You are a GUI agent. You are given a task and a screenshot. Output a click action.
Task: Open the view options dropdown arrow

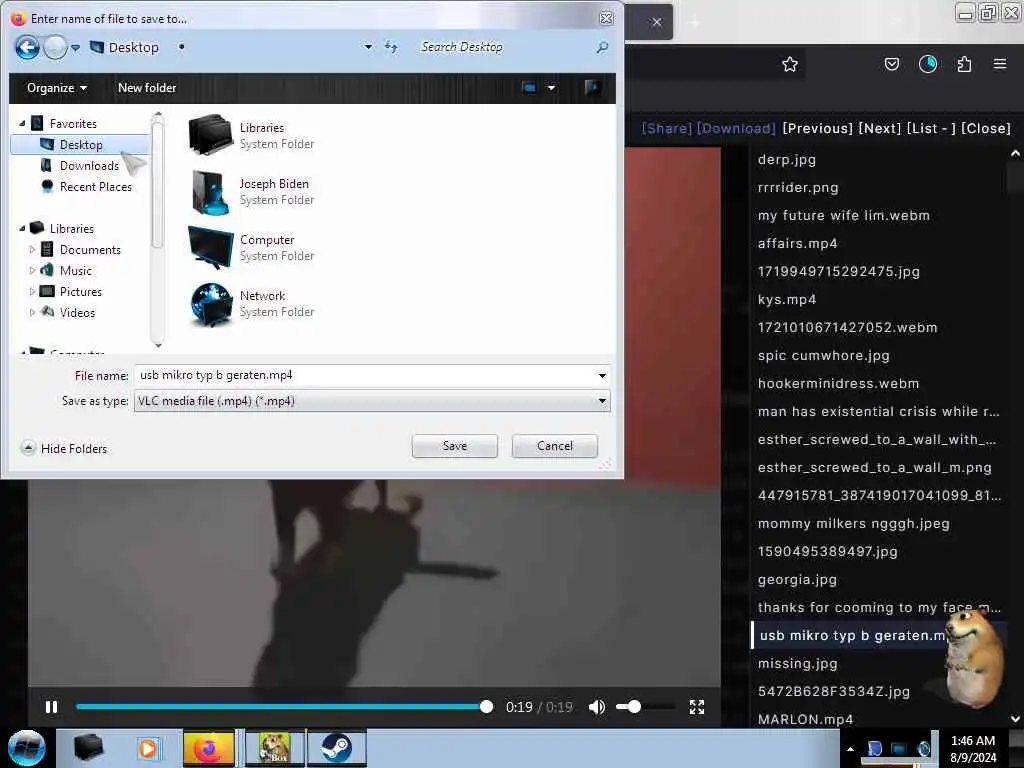[x=552, y=88]
